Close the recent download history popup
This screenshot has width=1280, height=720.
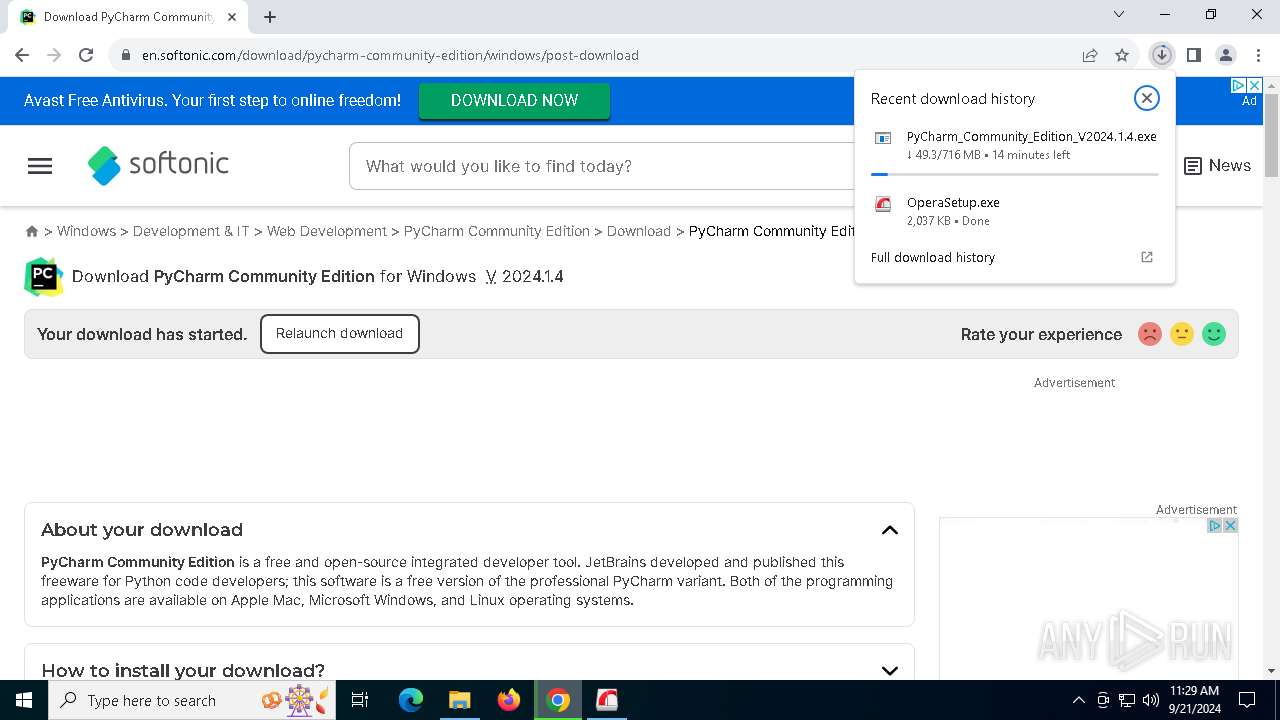point(1147,98)
